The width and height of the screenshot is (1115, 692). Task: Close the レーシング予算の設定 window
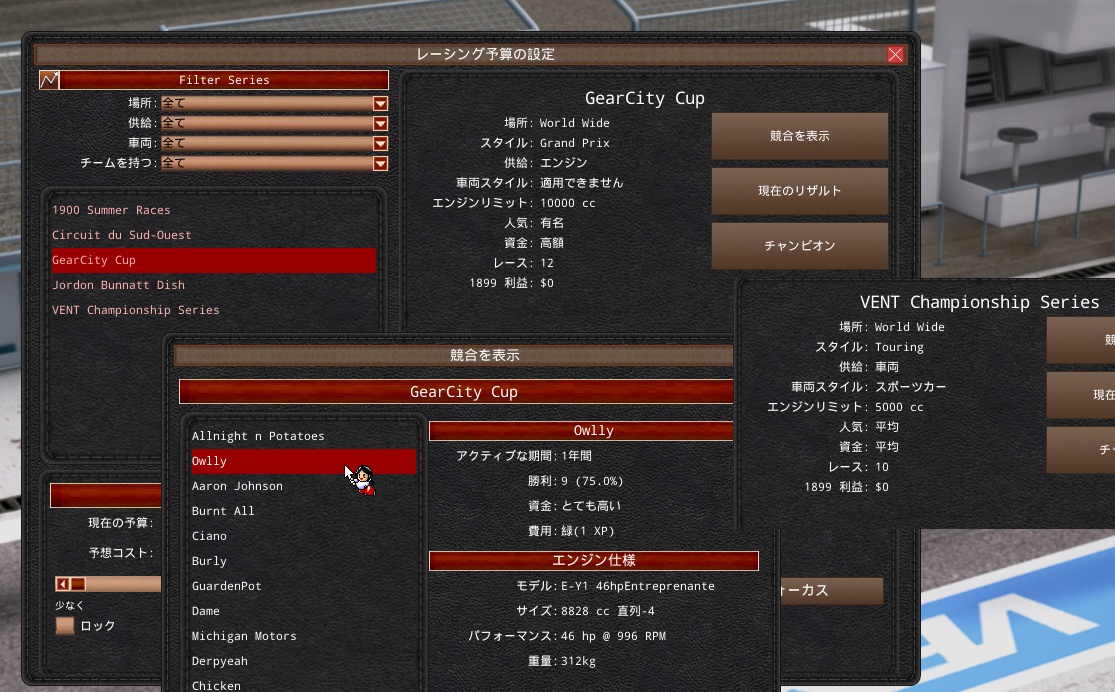[895, 55]
